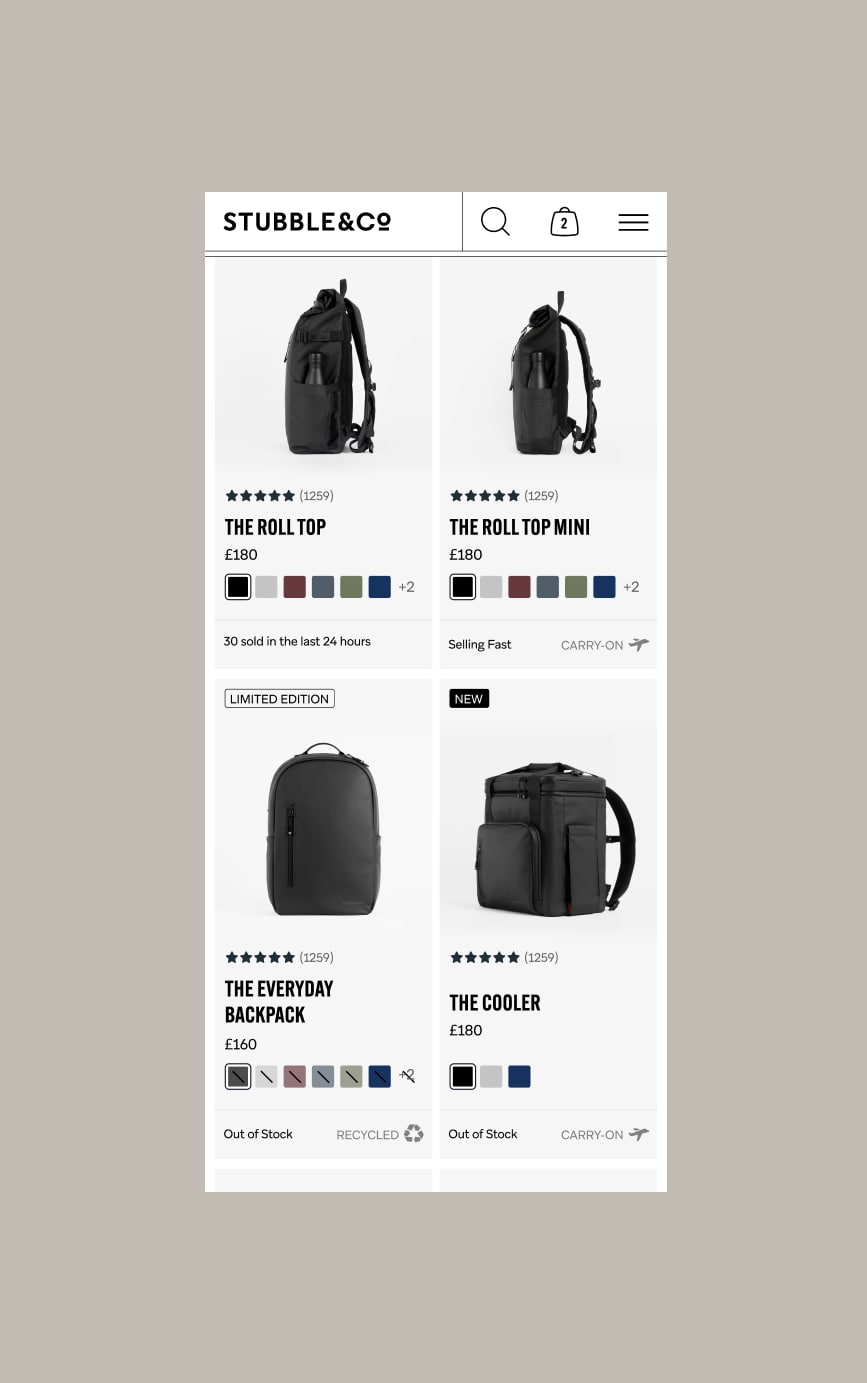Click the Limited Edition badge

(279, 699)
